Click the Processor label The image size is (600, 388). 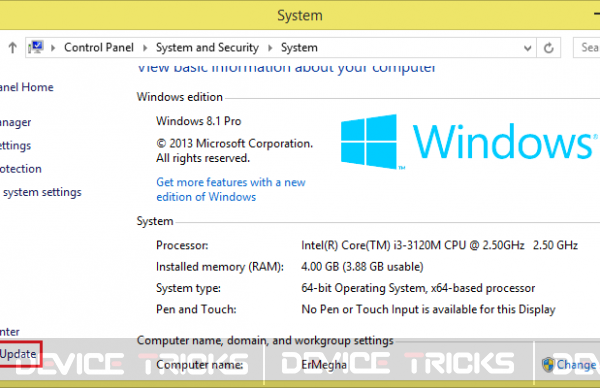click(182, 245)
